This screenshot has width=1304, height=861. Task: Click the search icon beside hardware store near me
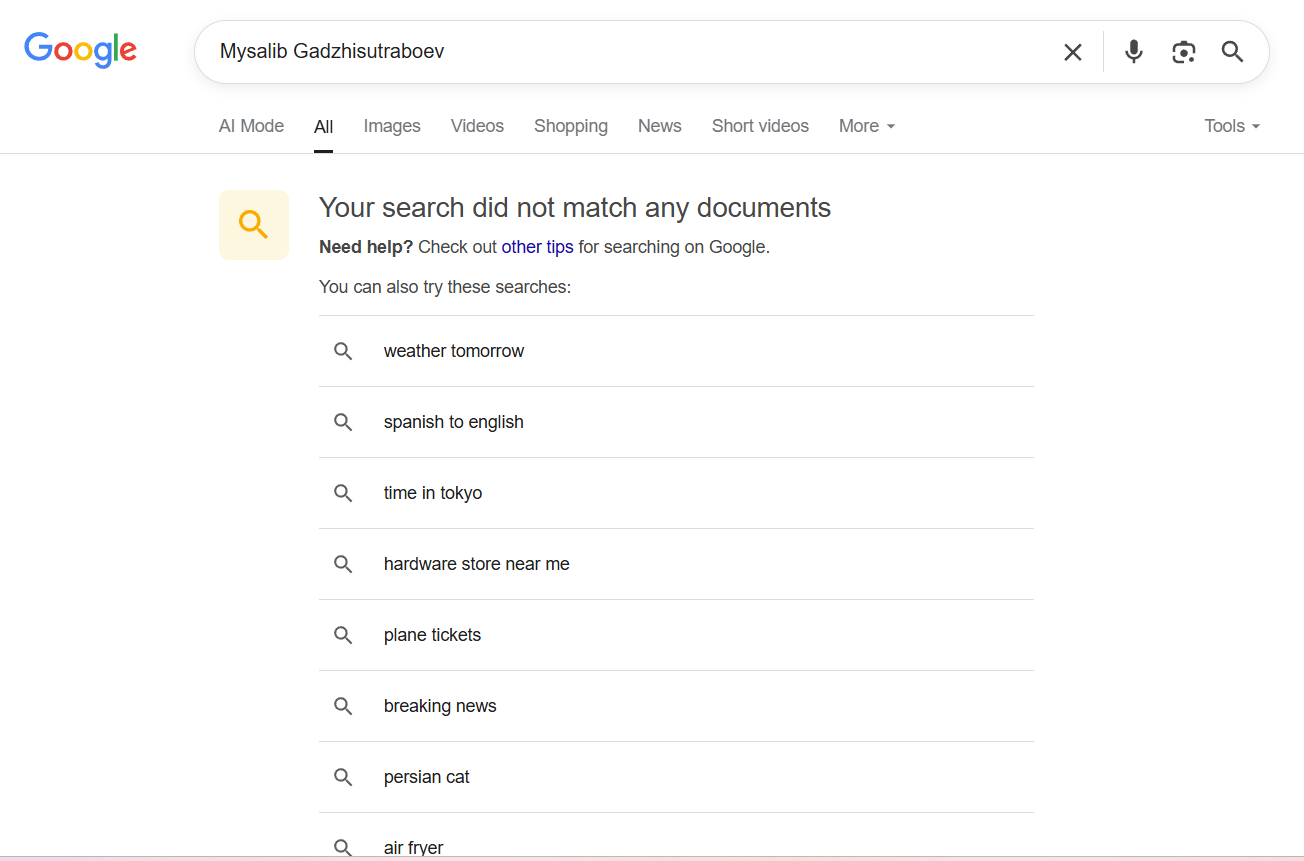click(343, 564)
